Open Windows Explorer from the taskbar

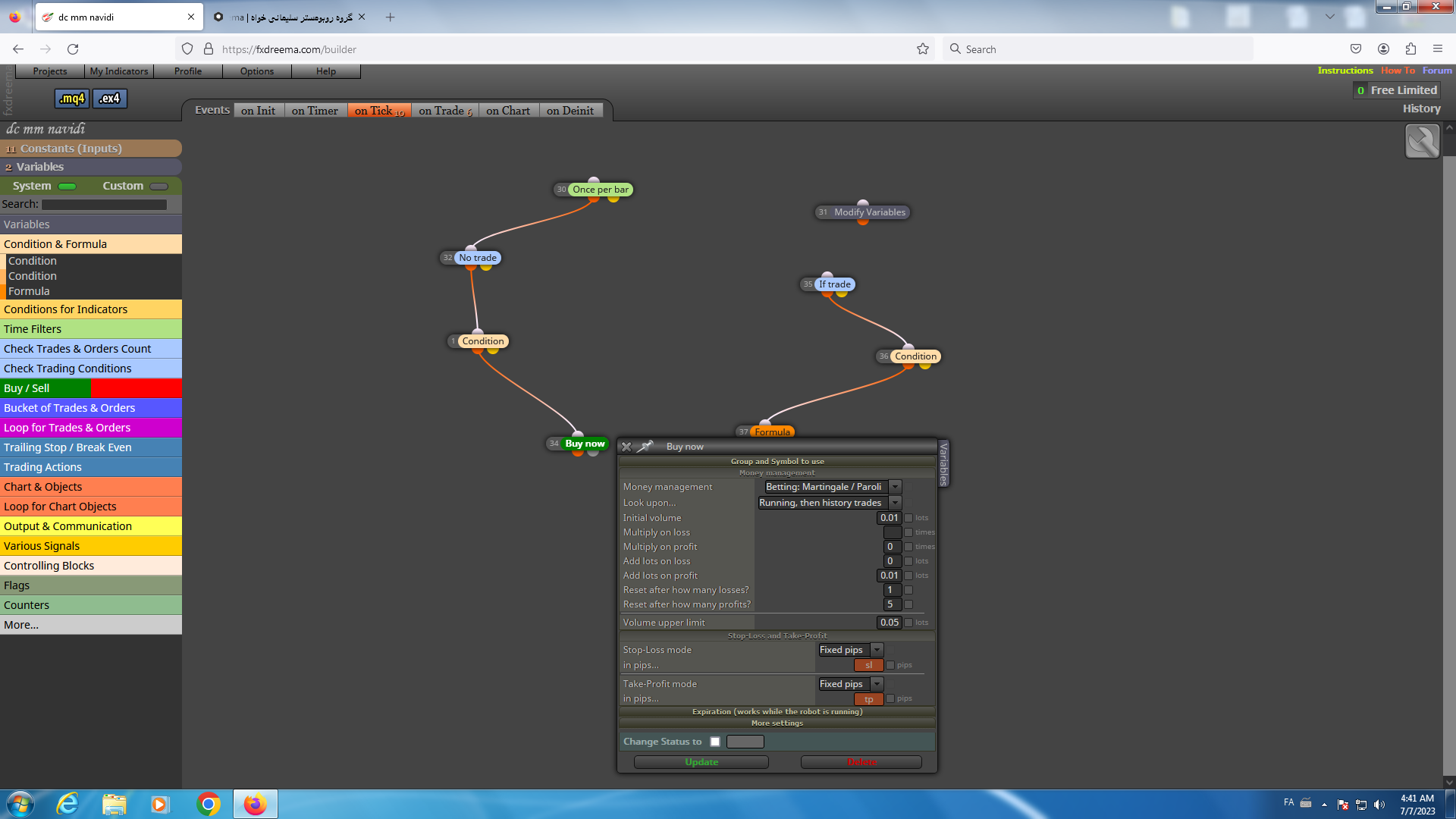[115, 804]
